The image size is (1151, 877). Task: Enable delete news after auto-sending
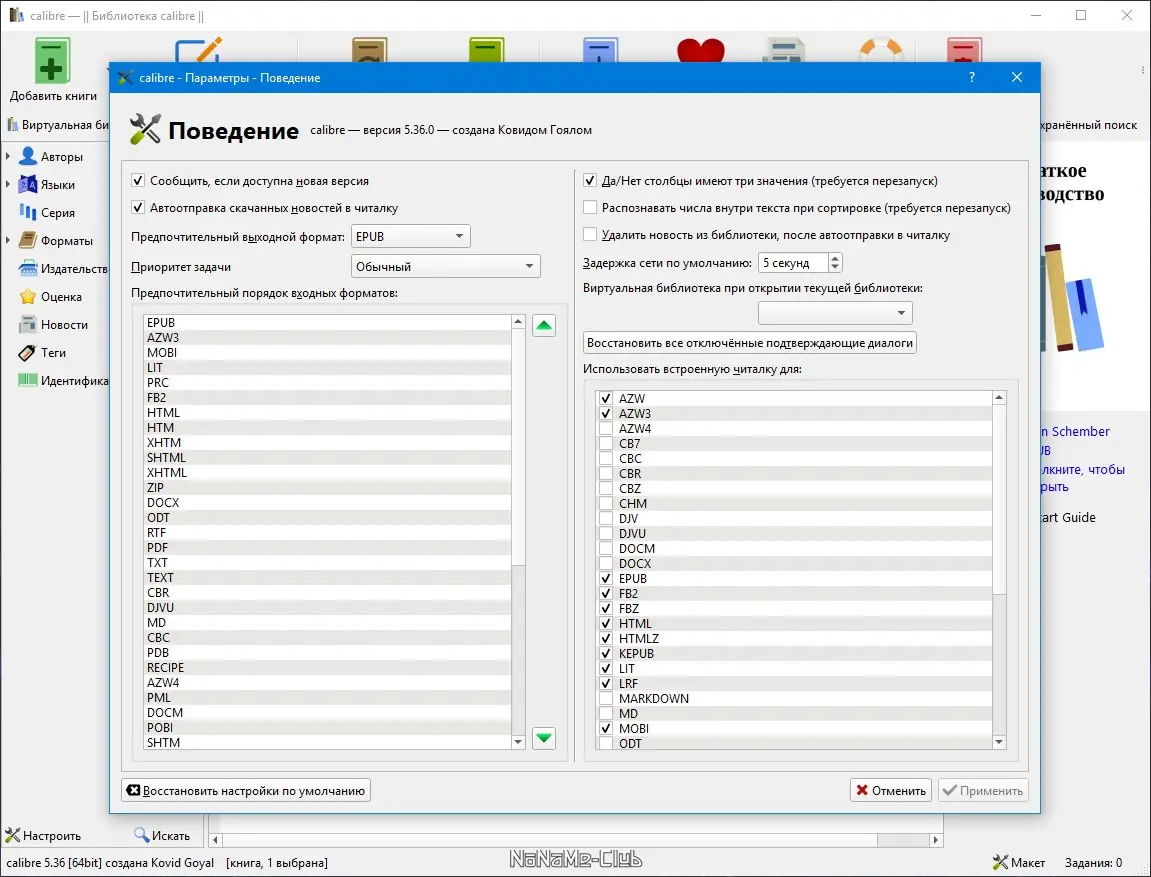(590, 235)
